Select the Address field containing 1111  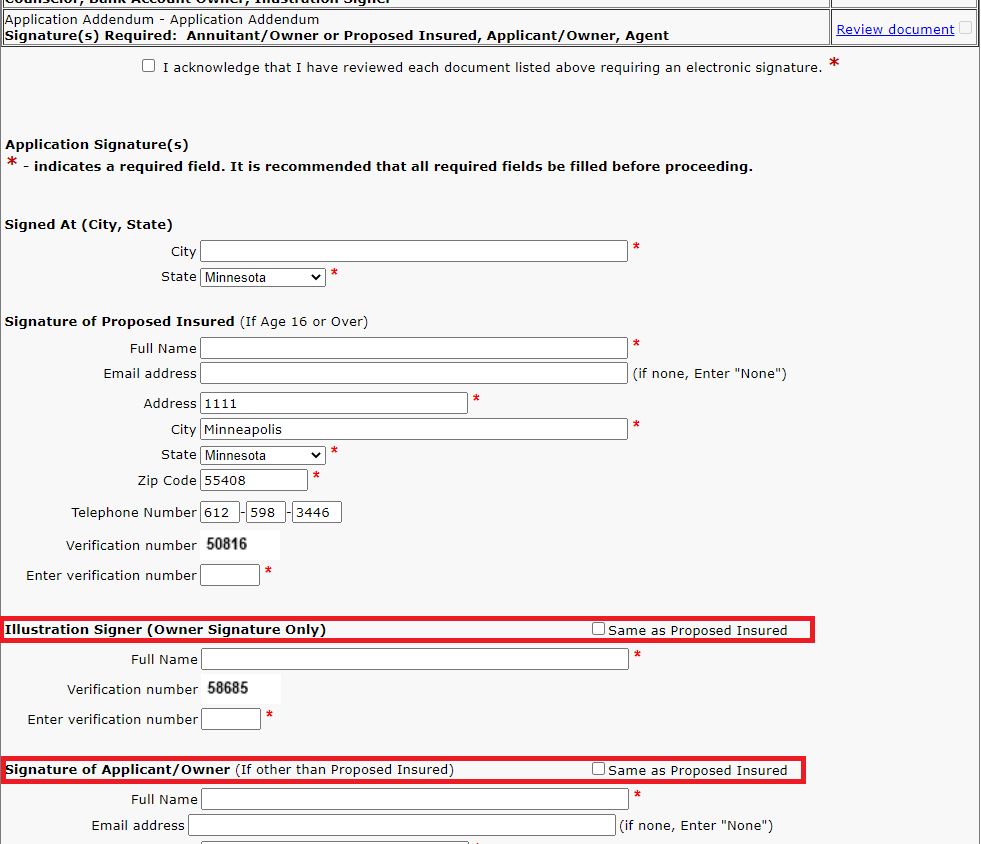pyautogui.click(x=333, y=403)
